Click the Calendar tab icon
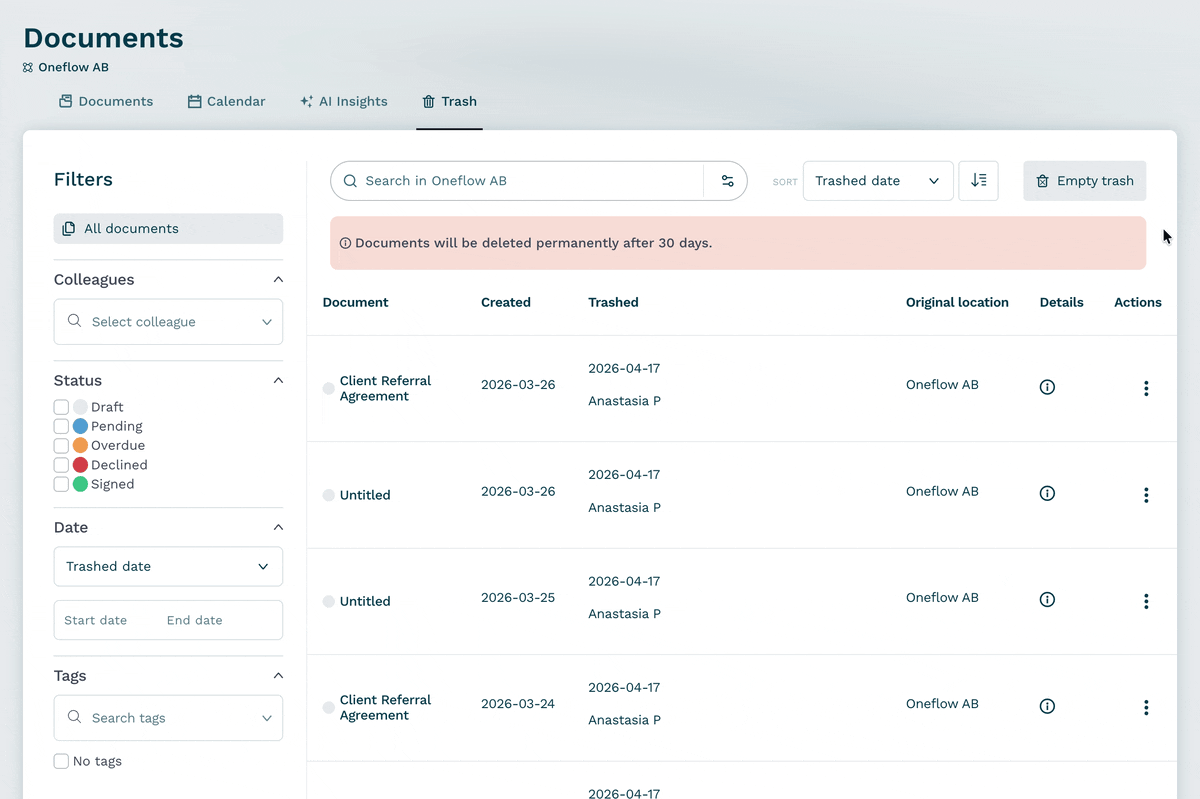This screenshot has height=799, width=1200. click(195, 101)
